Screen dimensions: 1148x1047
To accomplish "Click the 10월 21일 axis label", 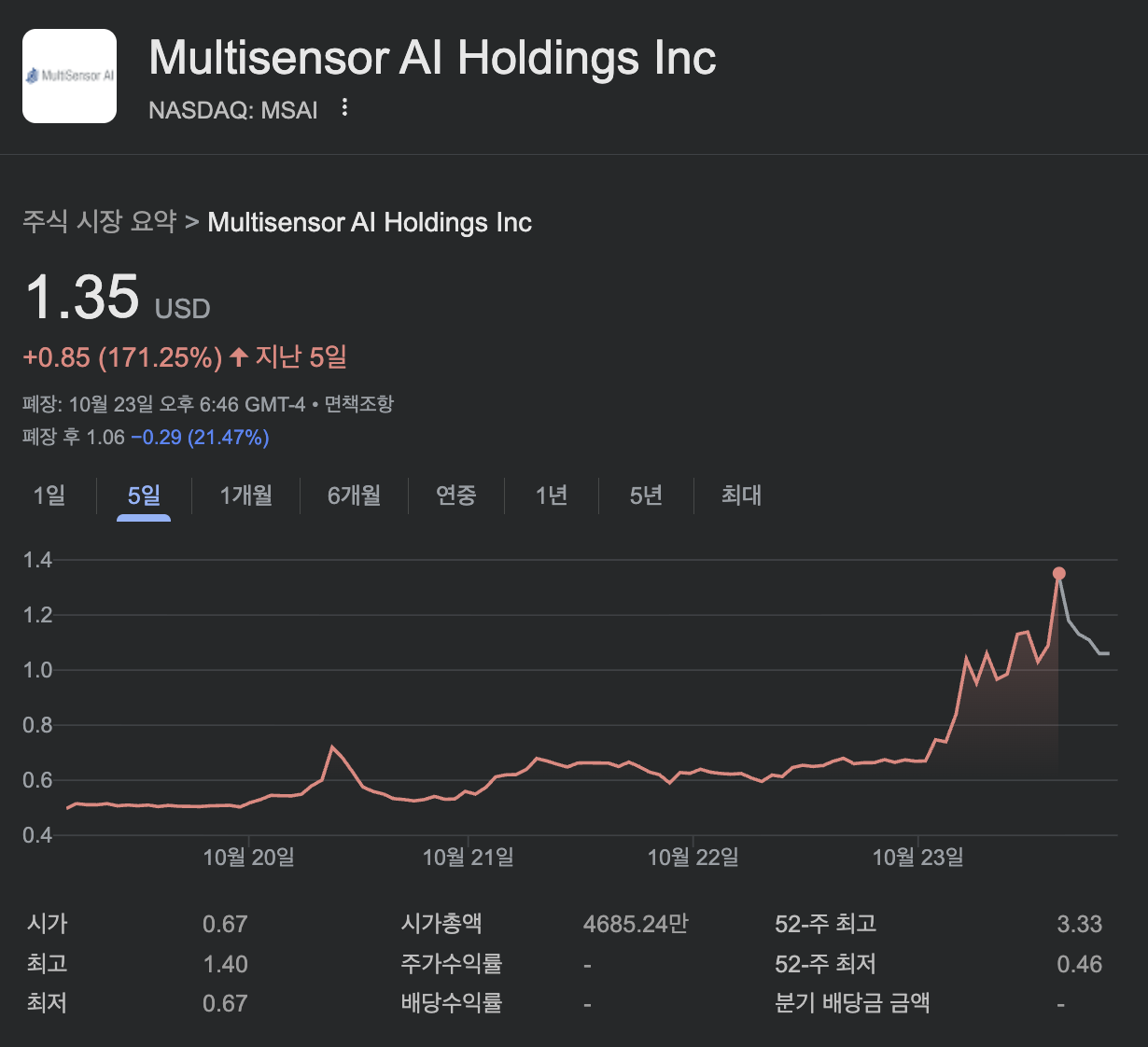I will pyautogui.click(x=469, y=858).
